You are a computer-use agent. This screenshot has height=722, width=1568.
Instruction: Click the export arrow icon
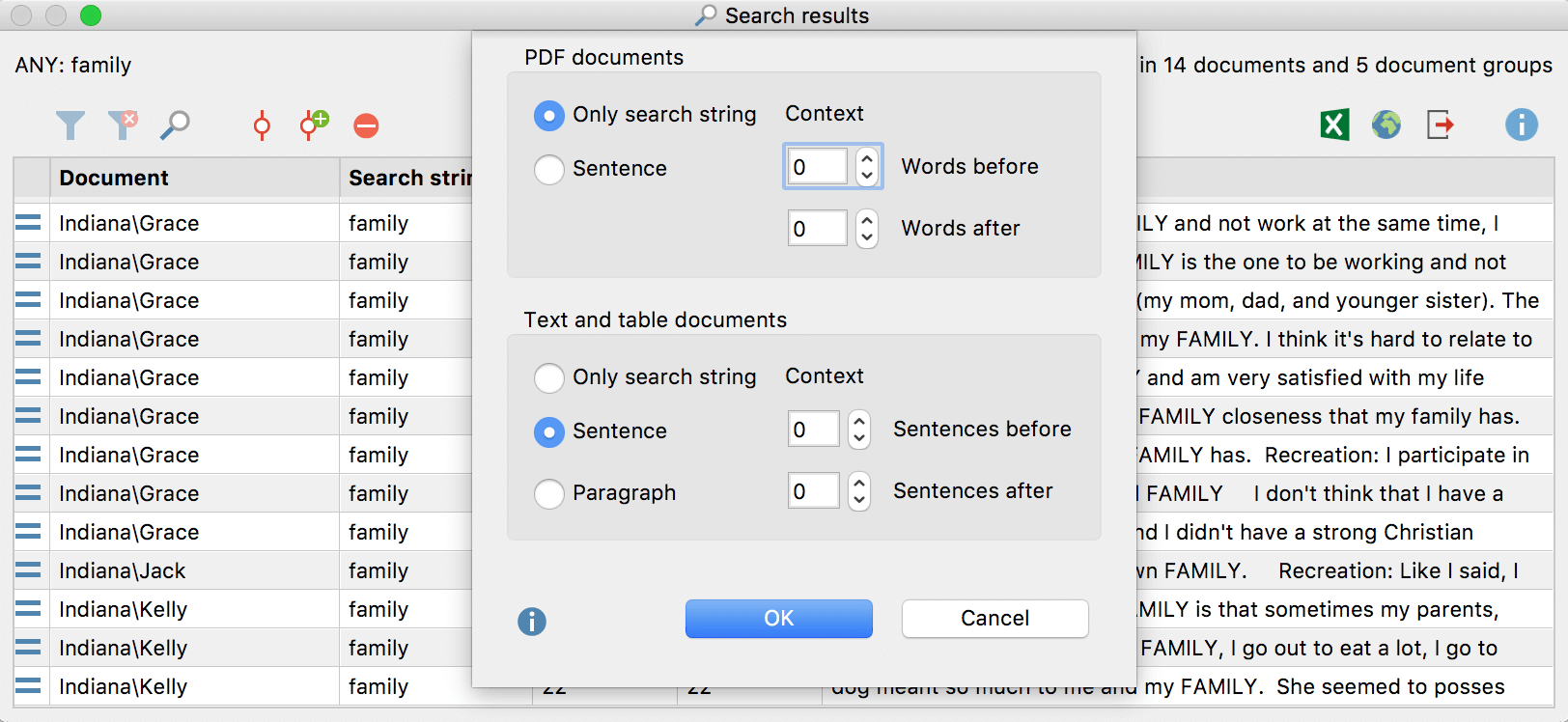click(1440, 125)
